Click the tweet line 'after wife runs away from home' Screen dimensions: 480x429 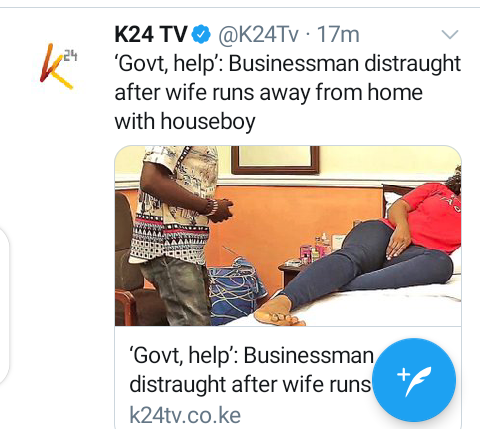[x=268, y=92]
